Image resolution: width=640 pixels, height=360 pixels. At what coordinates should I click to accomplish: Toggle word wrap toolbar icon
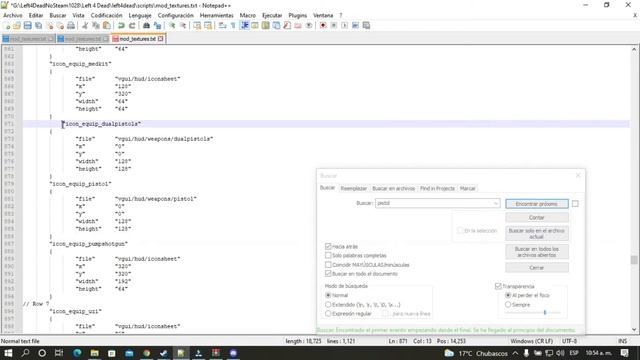coord(222,25)
